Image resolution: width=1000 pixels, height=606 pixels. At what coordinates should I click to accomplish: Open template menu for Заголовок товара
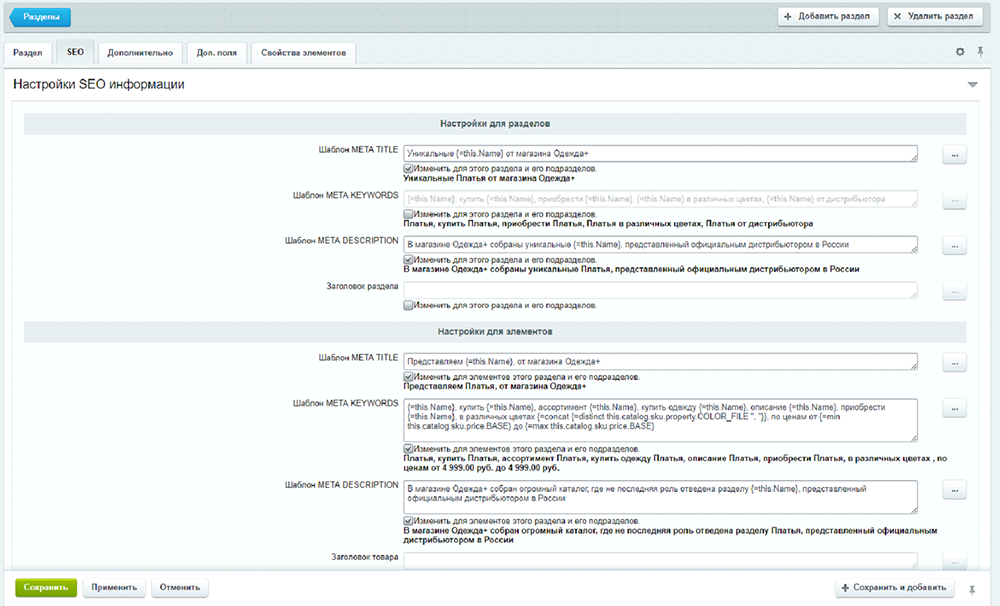click(954, 561)
